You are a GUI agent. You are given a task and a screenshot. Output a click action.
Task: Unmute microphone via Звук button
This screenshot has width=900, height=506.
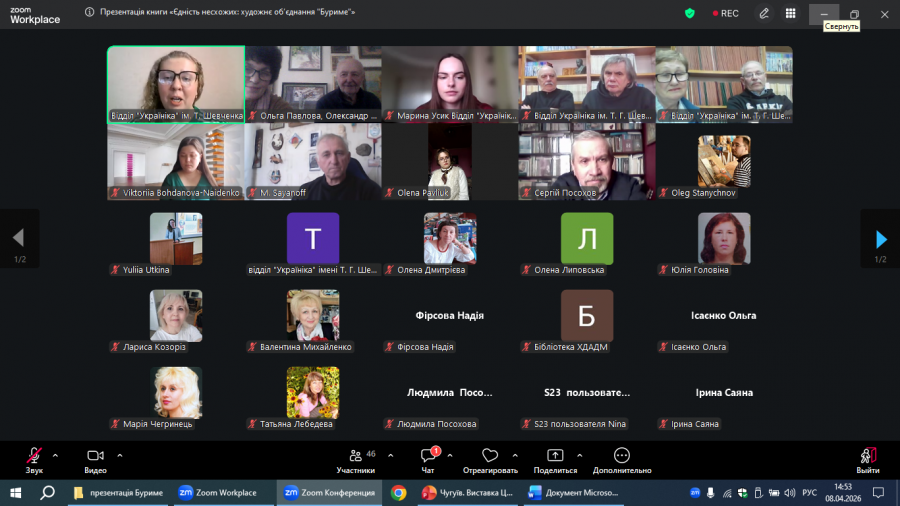pos(34,461)
